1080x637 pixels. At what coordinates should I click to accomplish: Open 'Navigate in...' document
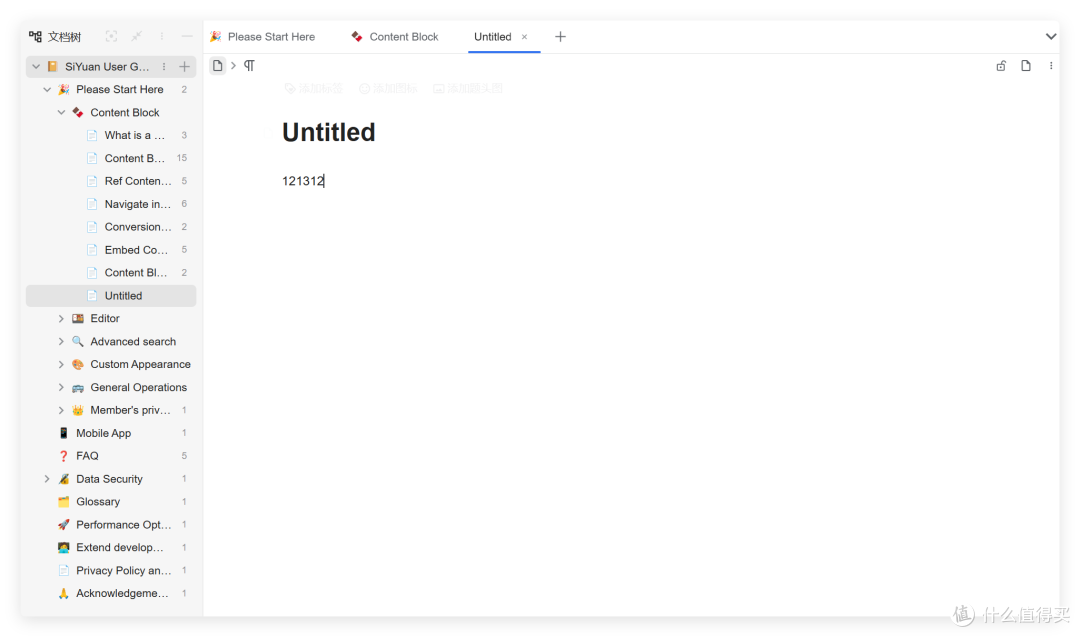tap(111, 205)
